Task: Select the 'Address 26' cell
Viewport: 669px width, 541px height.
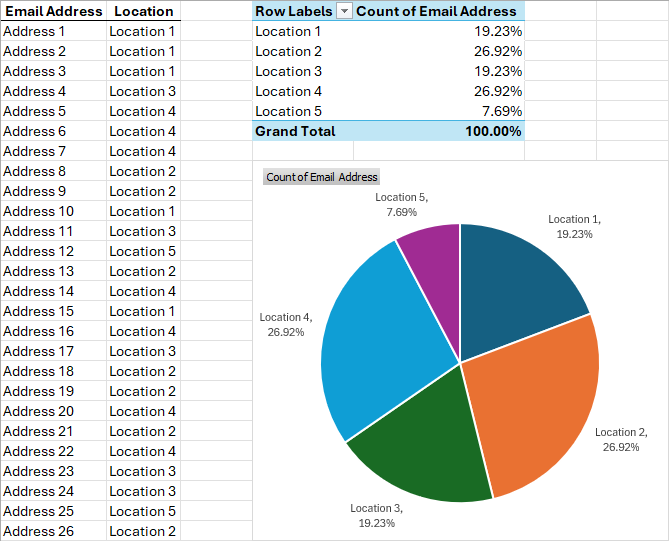Action: pos(53,531)
